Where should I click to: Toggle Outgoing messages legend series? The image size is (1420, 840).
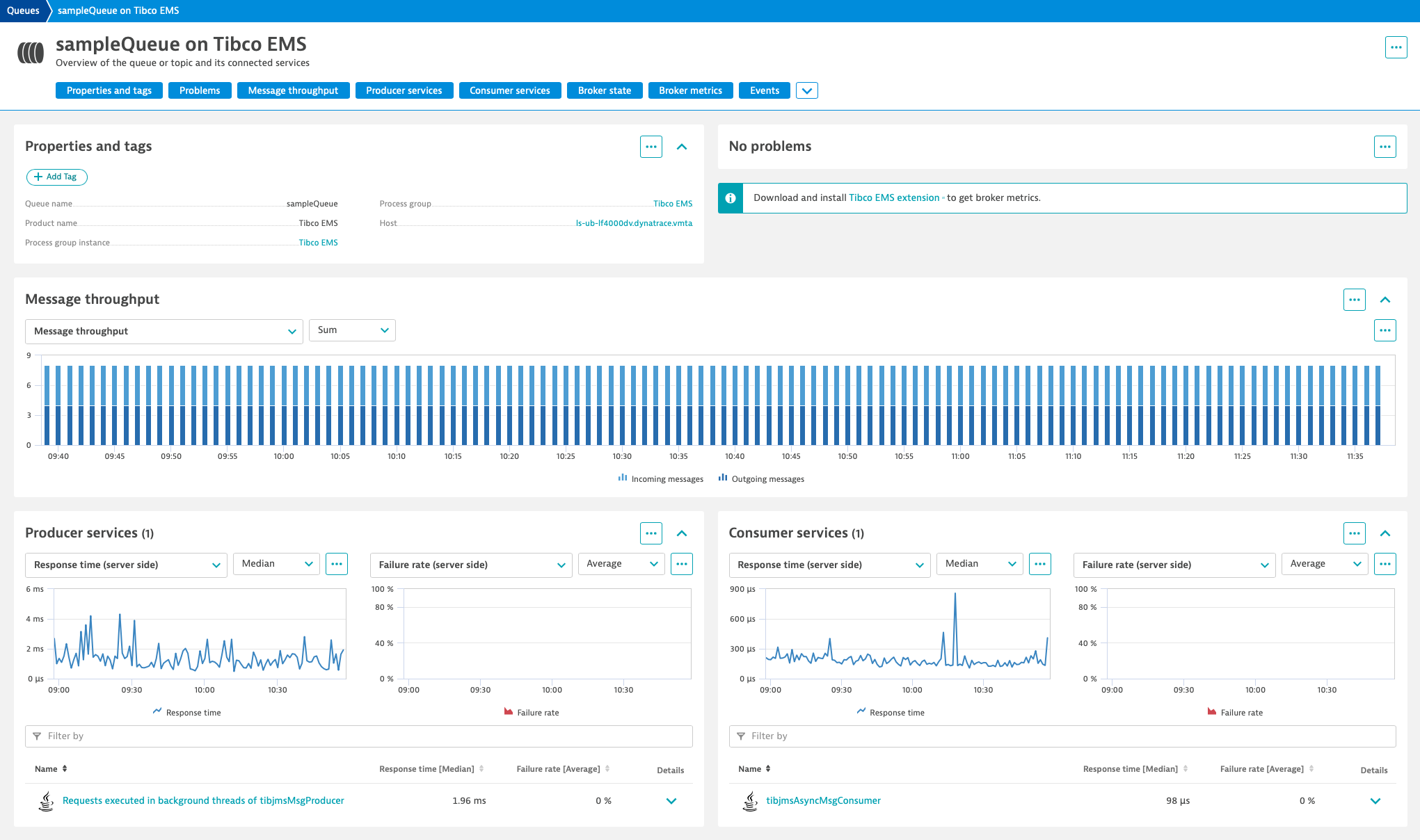coord(761,478)
